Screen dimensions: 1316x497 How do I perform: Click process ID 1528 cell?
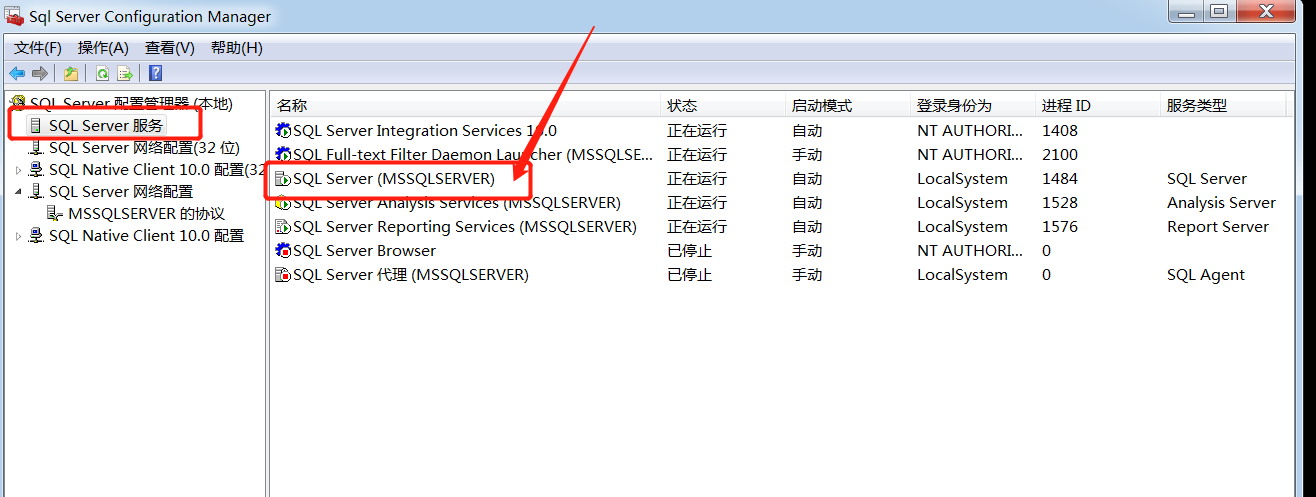[x=1060, y=203]
